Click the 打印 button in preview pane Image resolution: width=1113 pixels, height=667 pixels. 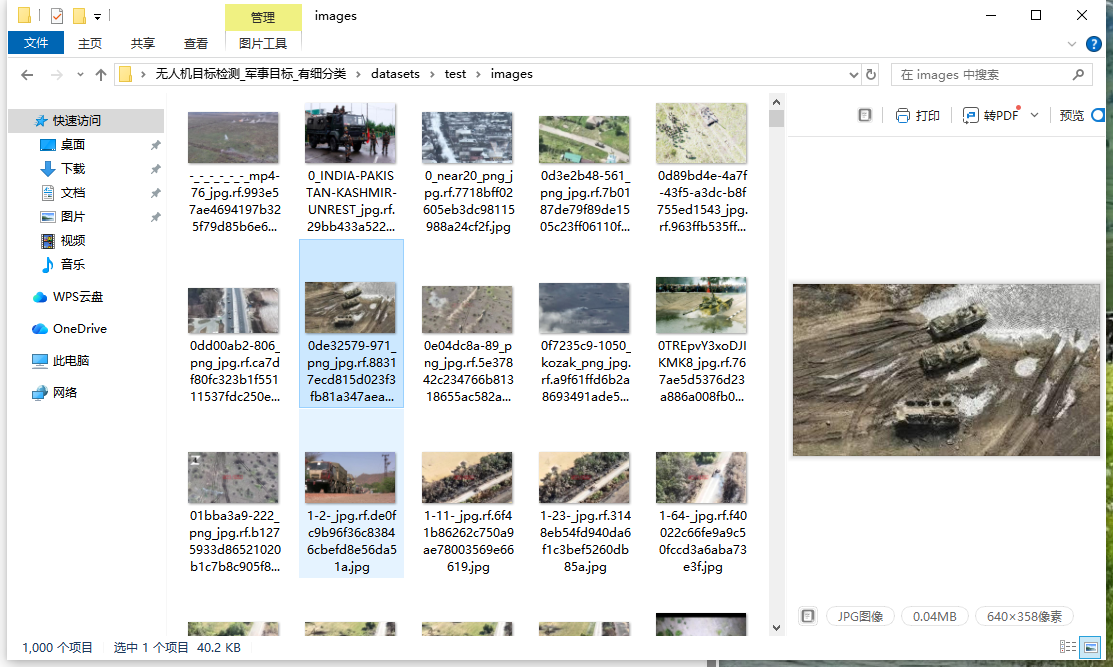pyautogui.click(x=918, y=115)
